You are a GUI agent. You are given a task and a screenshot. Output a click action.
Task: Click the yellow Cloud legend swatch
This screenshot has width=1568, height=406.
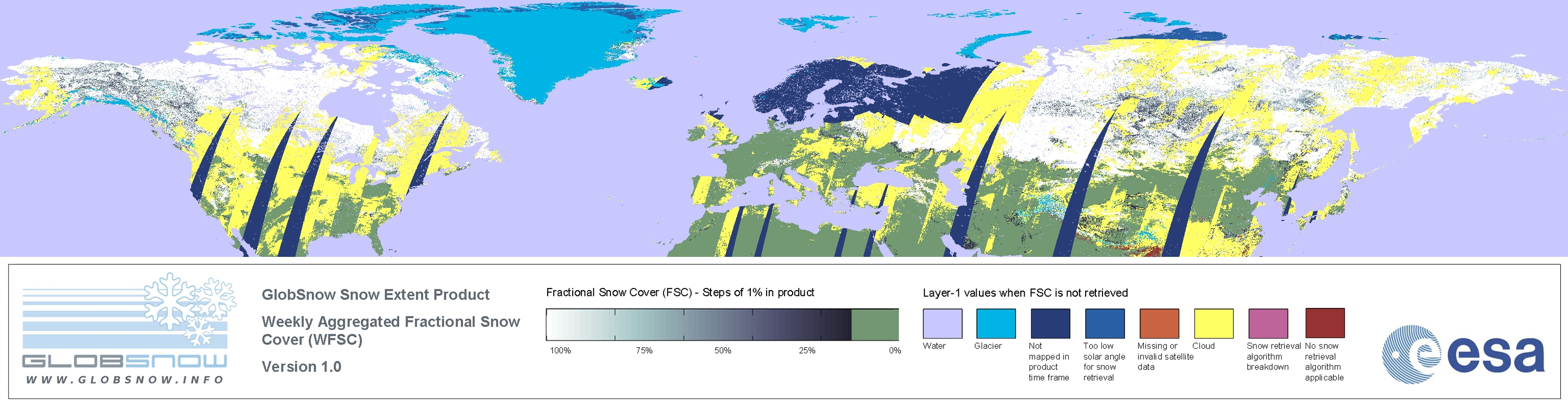[x=1214, y=323]
